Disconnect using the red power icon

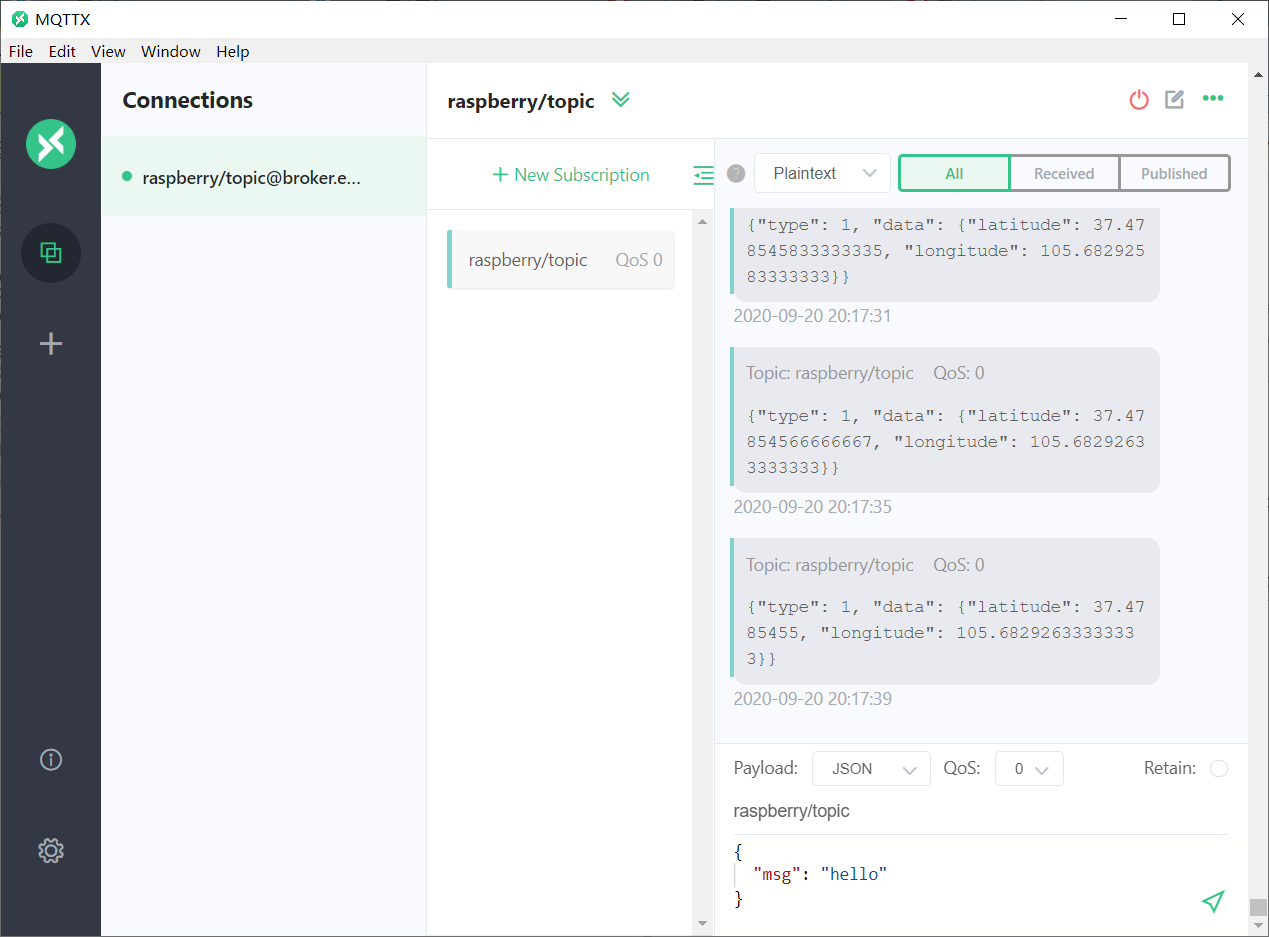pyautogui.click(x=1139, y=99)
